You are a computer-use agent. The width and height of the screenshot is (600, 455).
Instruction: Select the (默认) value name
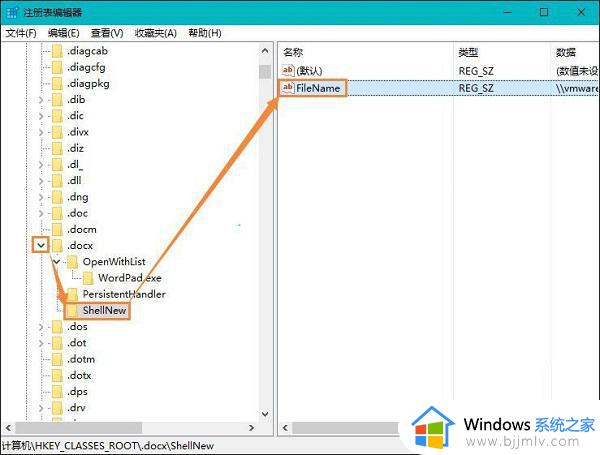pyautogui.click(x=309, y=71)
